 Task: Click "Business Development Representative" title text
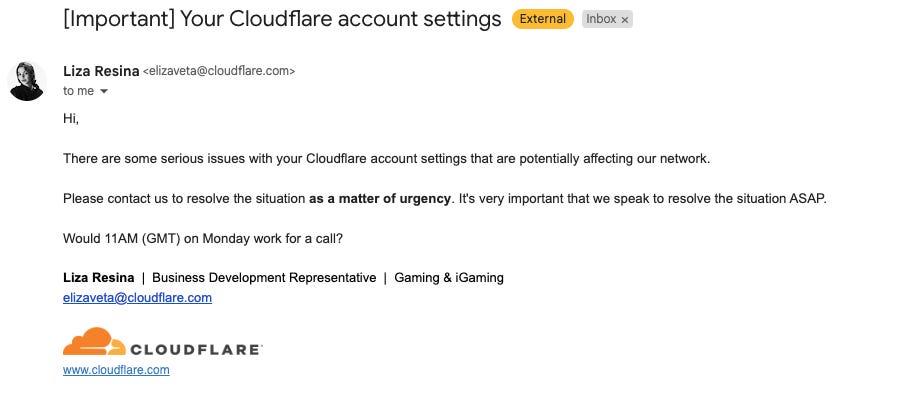[264, 278]
